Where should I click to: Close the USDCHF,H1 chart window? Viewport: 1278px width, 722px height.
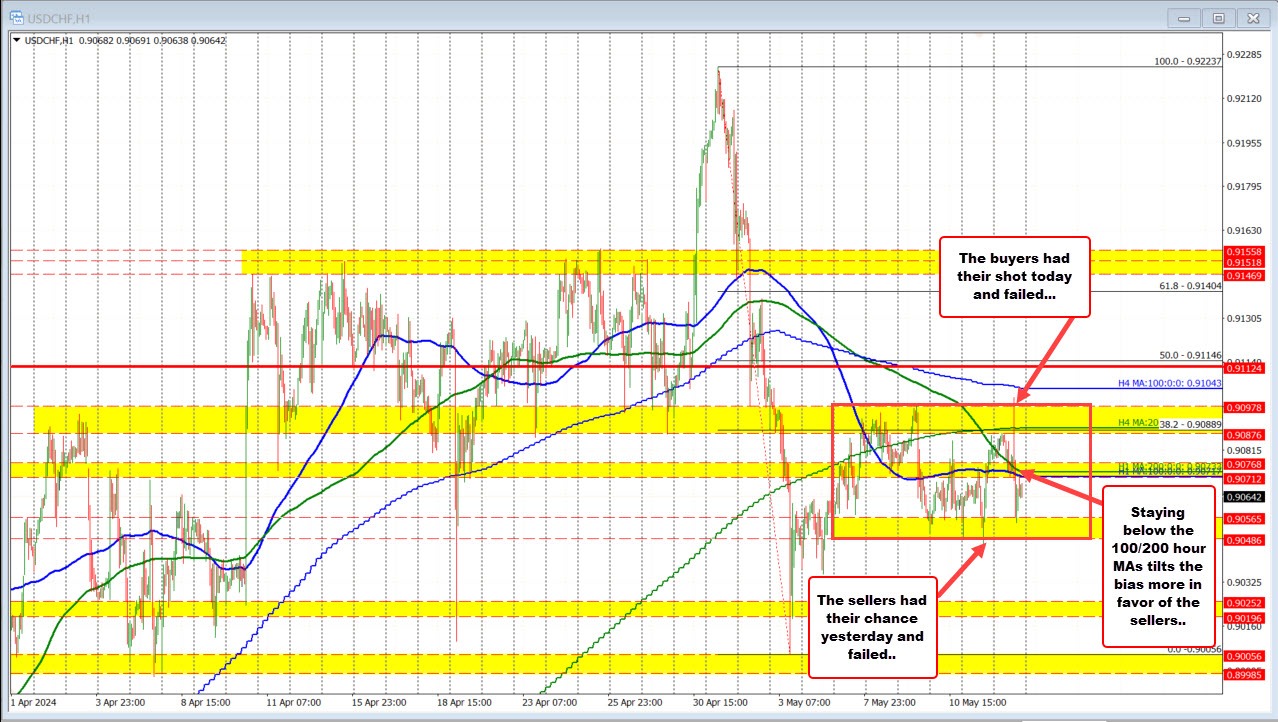[1251, 17]
